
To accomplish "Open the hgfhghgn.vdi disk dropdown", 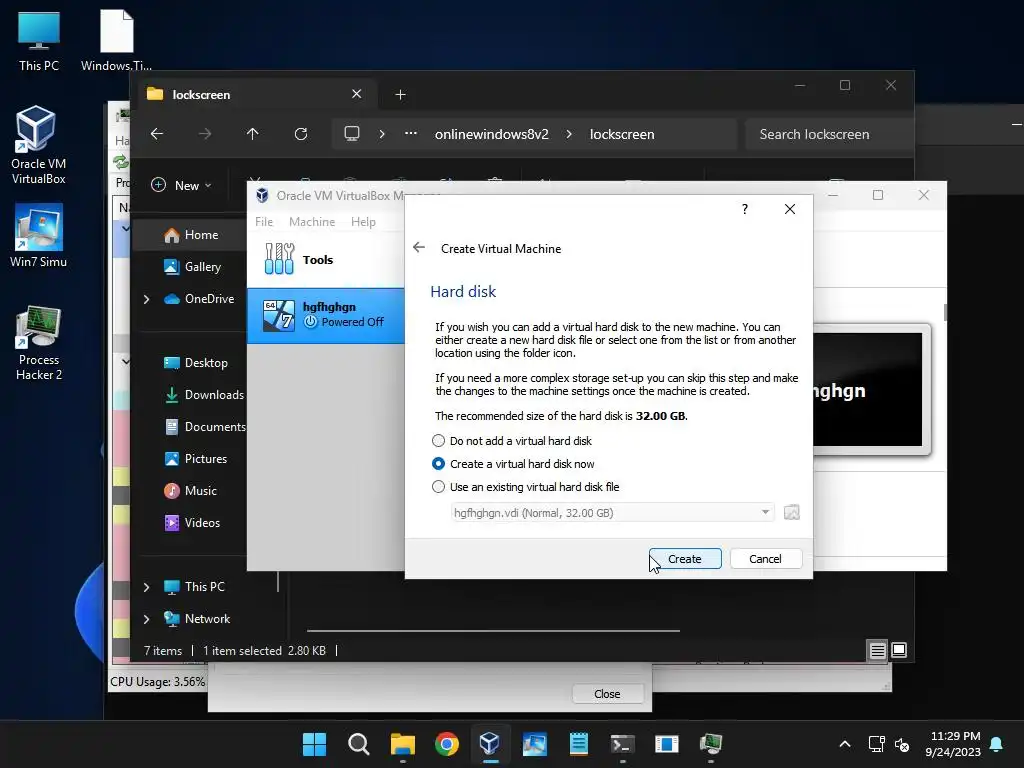I will tap(612, 513).
